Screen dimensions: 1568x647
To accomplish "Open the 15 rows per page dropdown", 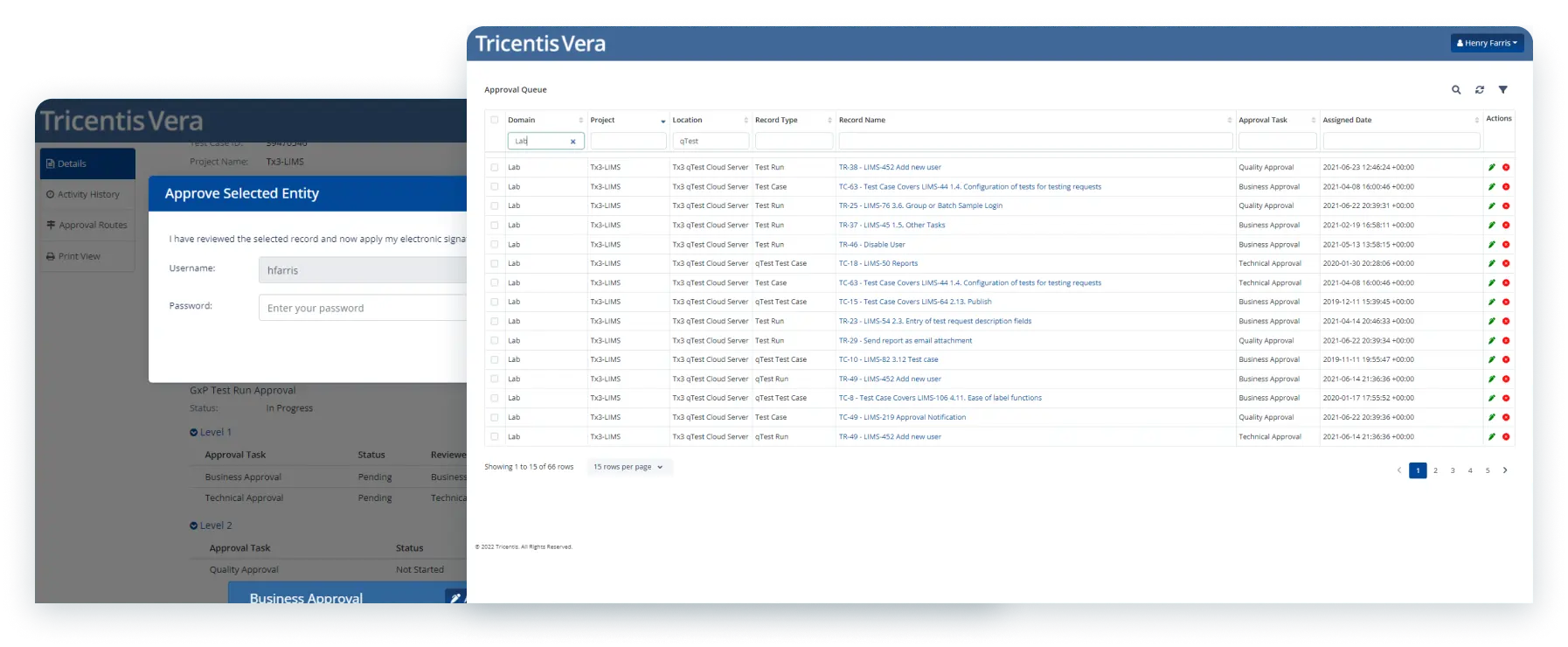I will coord(628,467).
